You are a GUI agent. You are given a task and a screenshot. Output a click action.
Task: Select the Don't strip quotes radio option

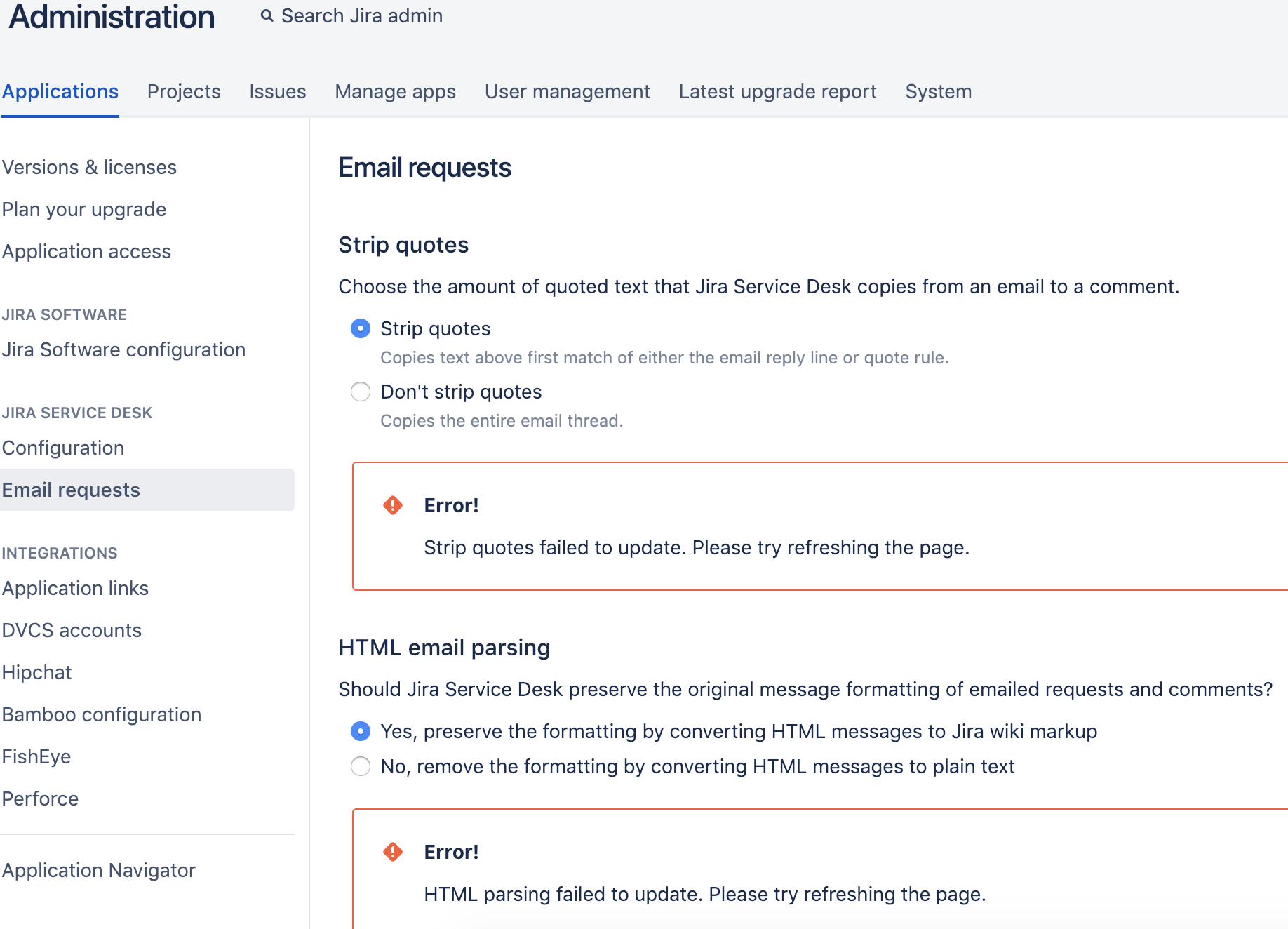pos(361,392)
